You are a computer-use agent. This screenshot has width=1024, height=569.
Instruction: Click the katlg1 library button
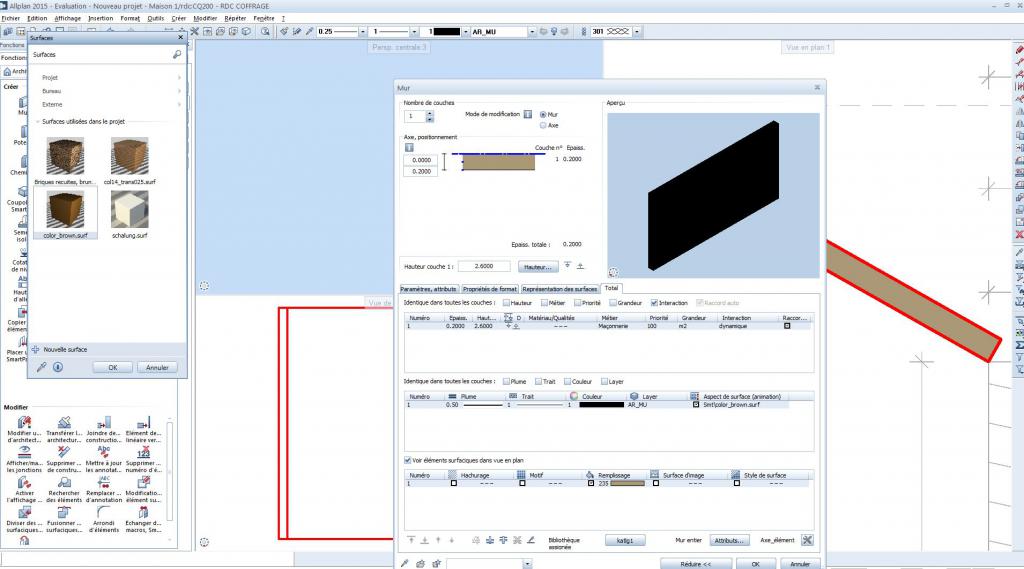[625, 540]
